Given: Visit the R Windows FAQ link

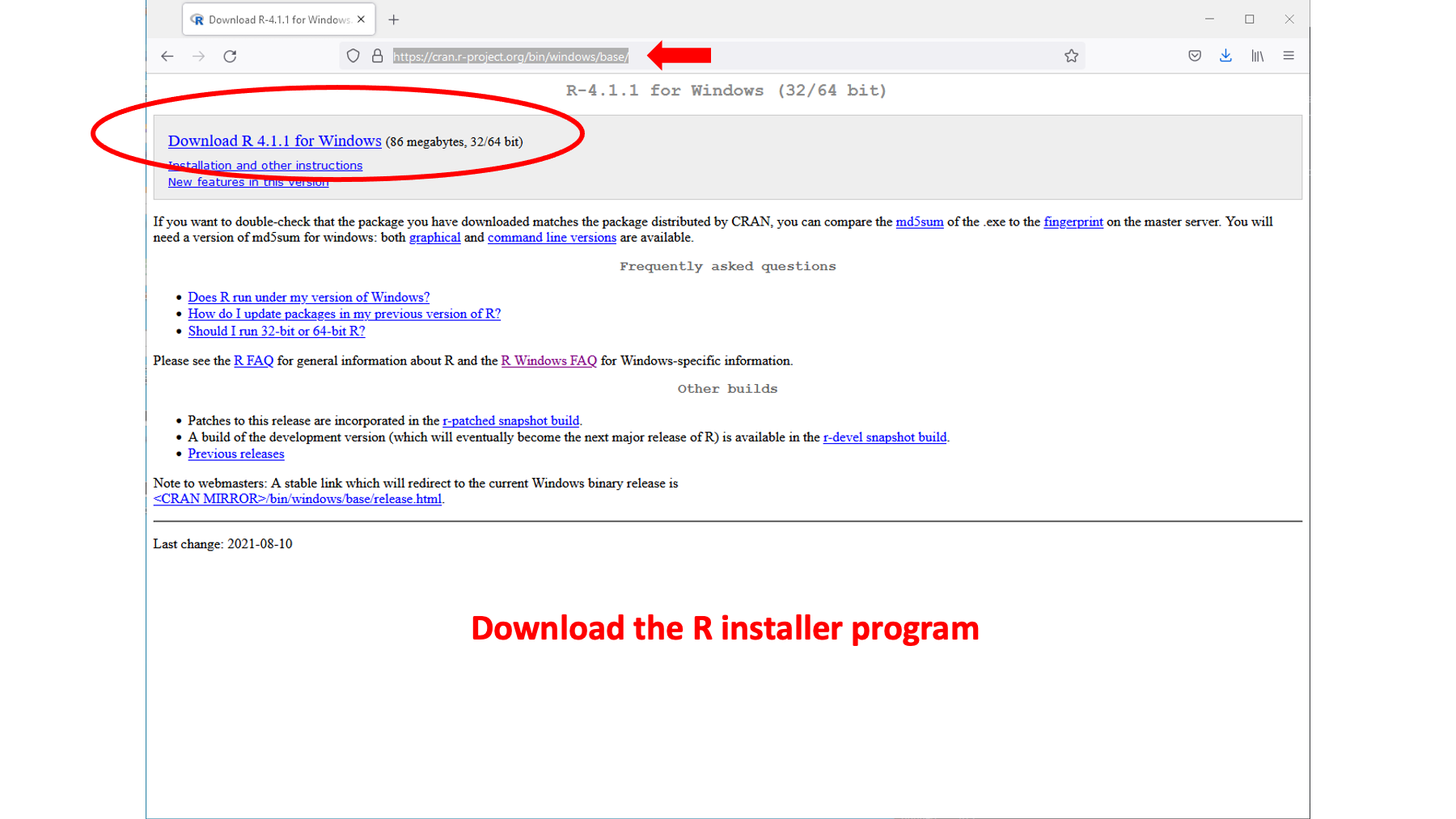Looking at the screenshot, I should (548, 361).
